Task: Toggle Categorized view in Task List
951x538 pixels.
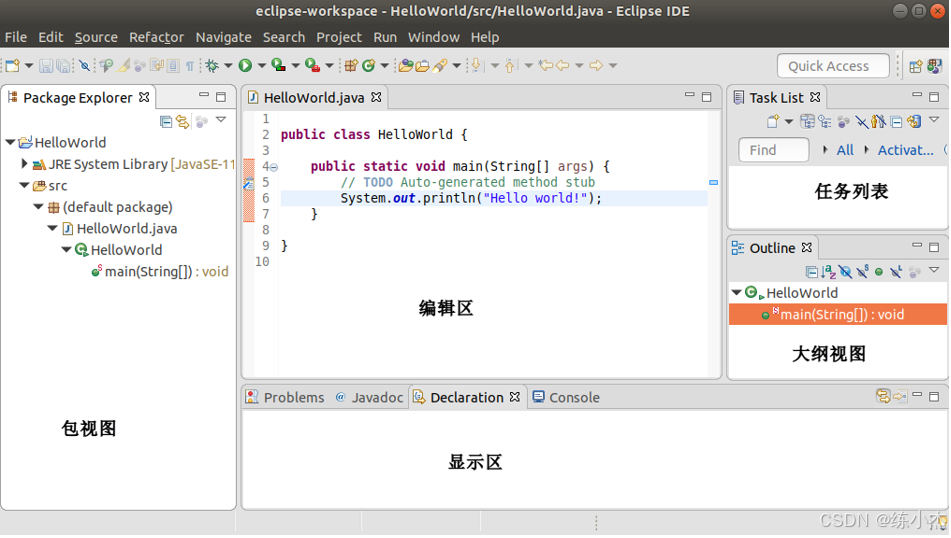Action: [807, 122]
